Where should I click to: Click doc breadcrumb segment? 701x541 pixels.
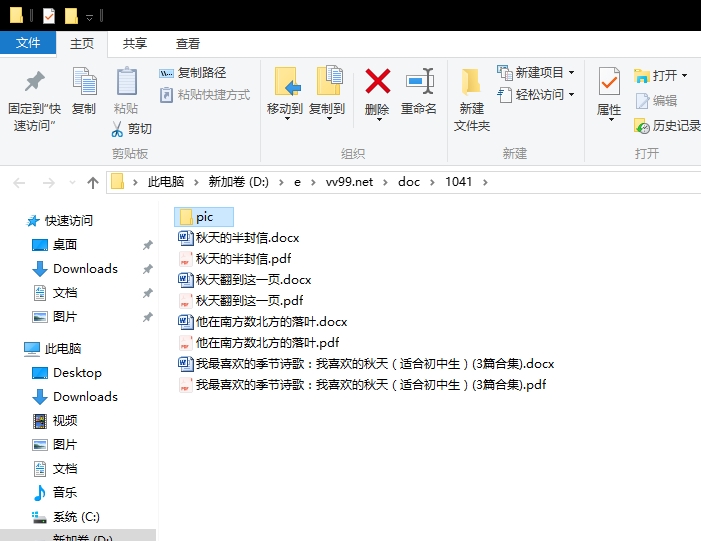point(409,182)
